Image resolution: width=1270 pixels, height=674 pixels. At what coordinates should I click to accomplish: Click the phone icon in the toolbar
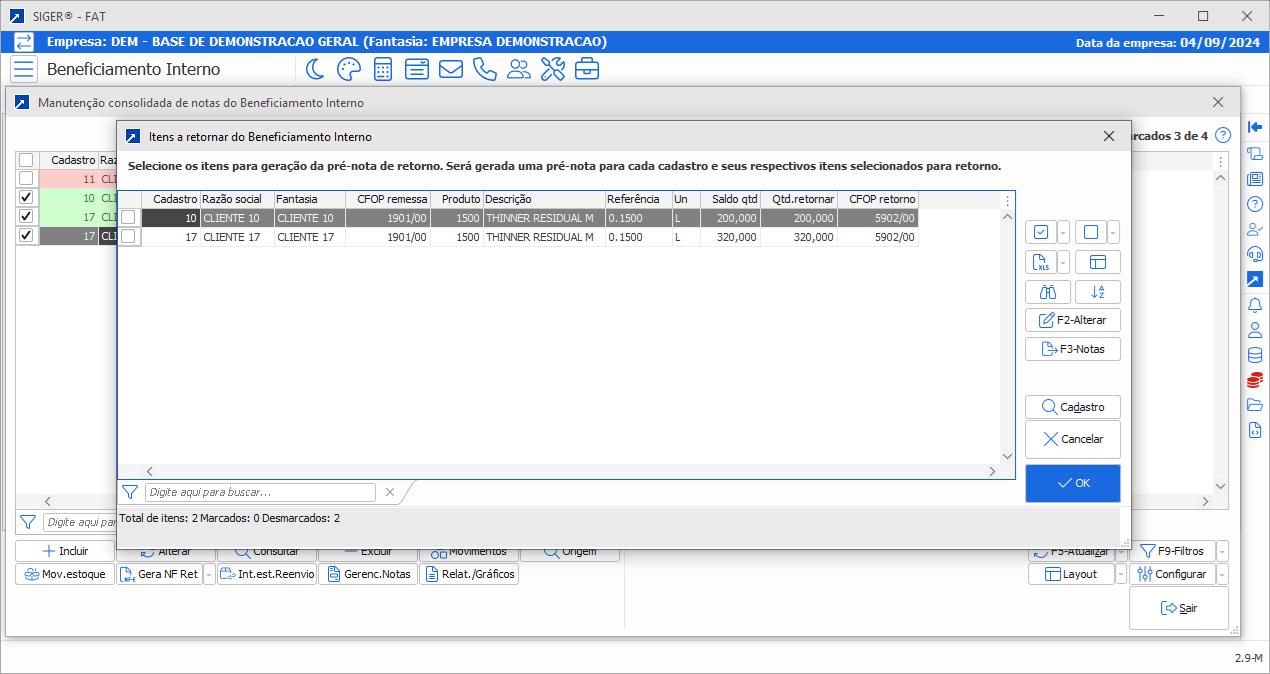(x=484, y=69)
